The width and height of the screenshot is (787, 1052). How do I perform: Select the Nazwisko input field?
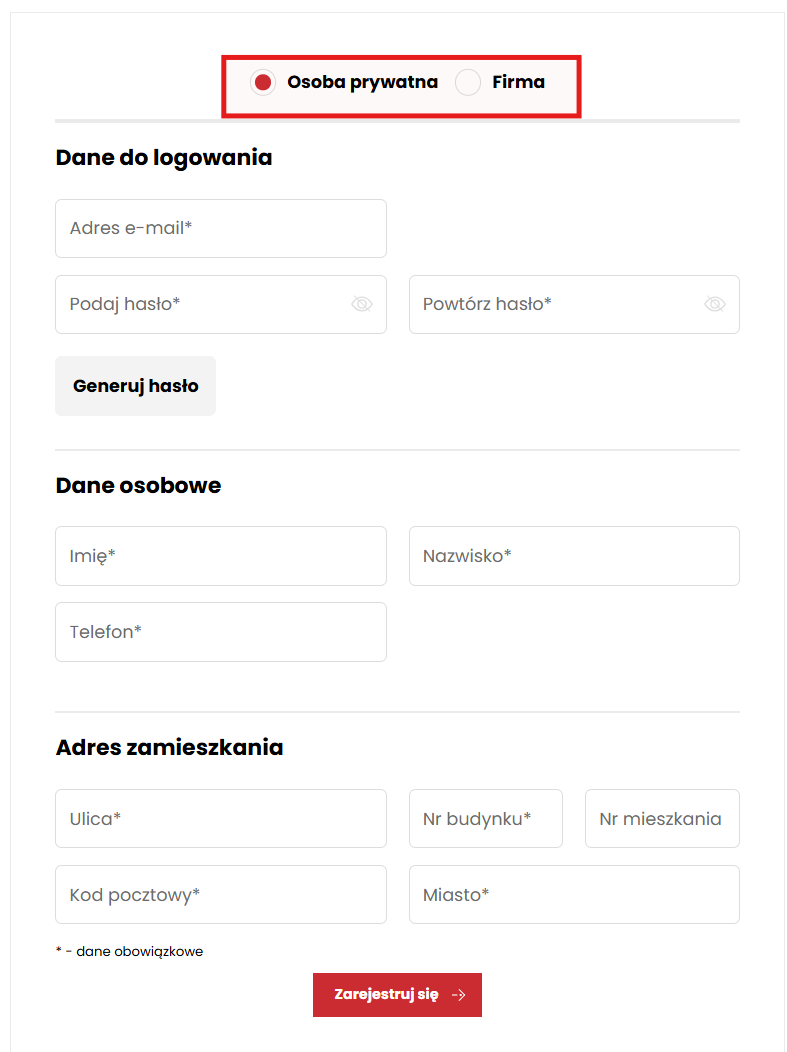click(x=574, y=556)
